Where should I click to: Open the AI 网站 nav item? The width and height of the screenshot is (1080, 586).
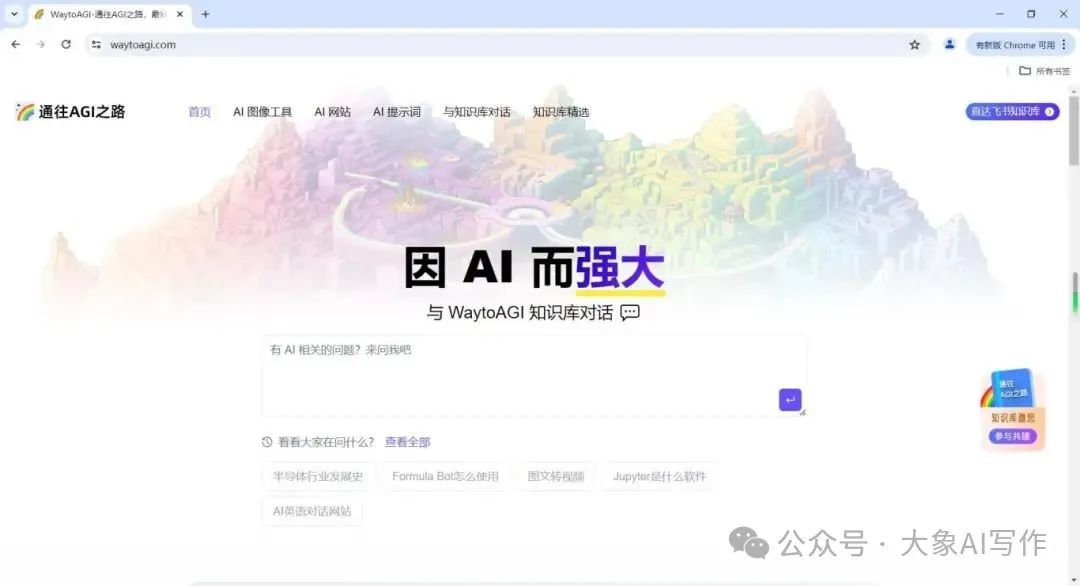coord(333,112)
